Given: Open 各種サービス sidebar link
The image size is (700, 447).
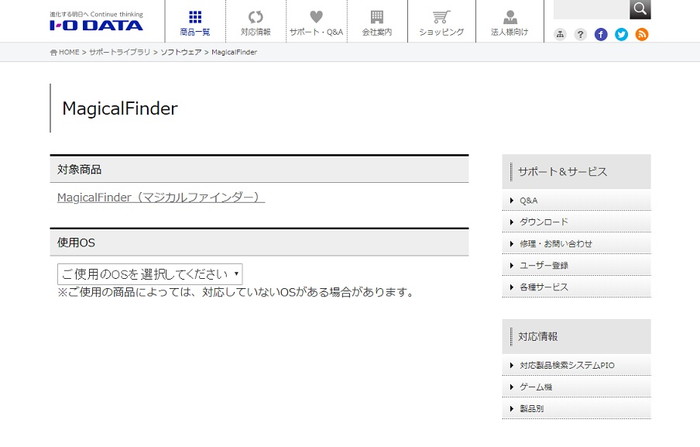Looking at the screenshot, I should [x=576, y=287].
